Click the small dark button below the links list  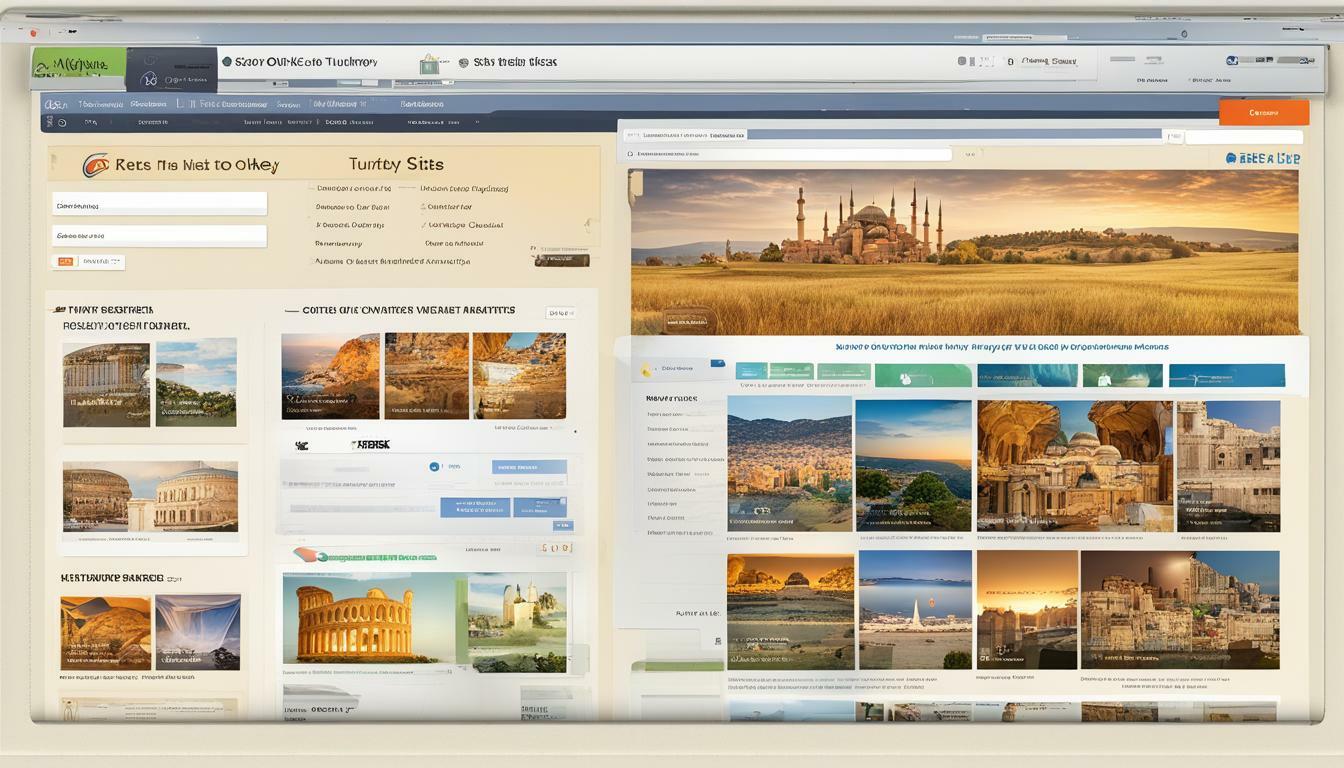coord(561,260)
